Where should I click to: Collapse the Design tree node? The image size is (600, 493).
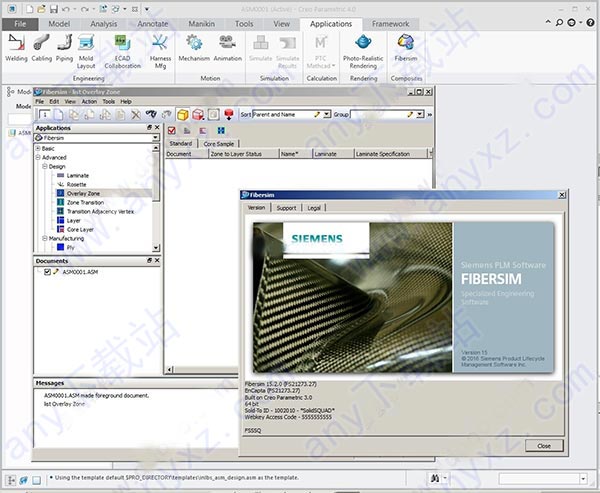pos(45,167)
